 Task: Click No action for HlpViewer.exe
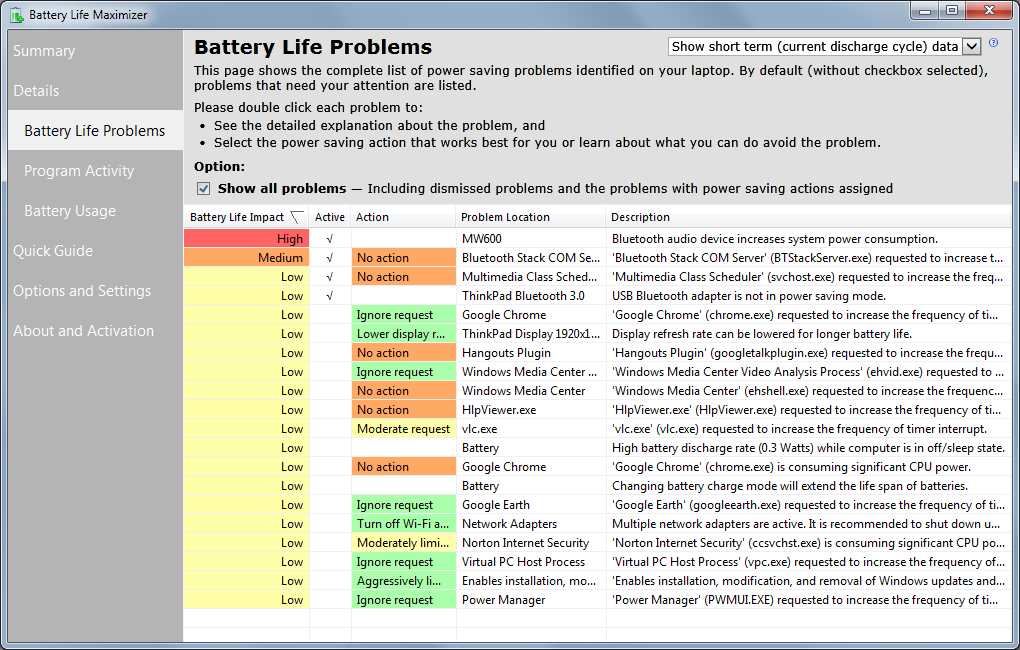pyautogui.click(x=404, y=410)
